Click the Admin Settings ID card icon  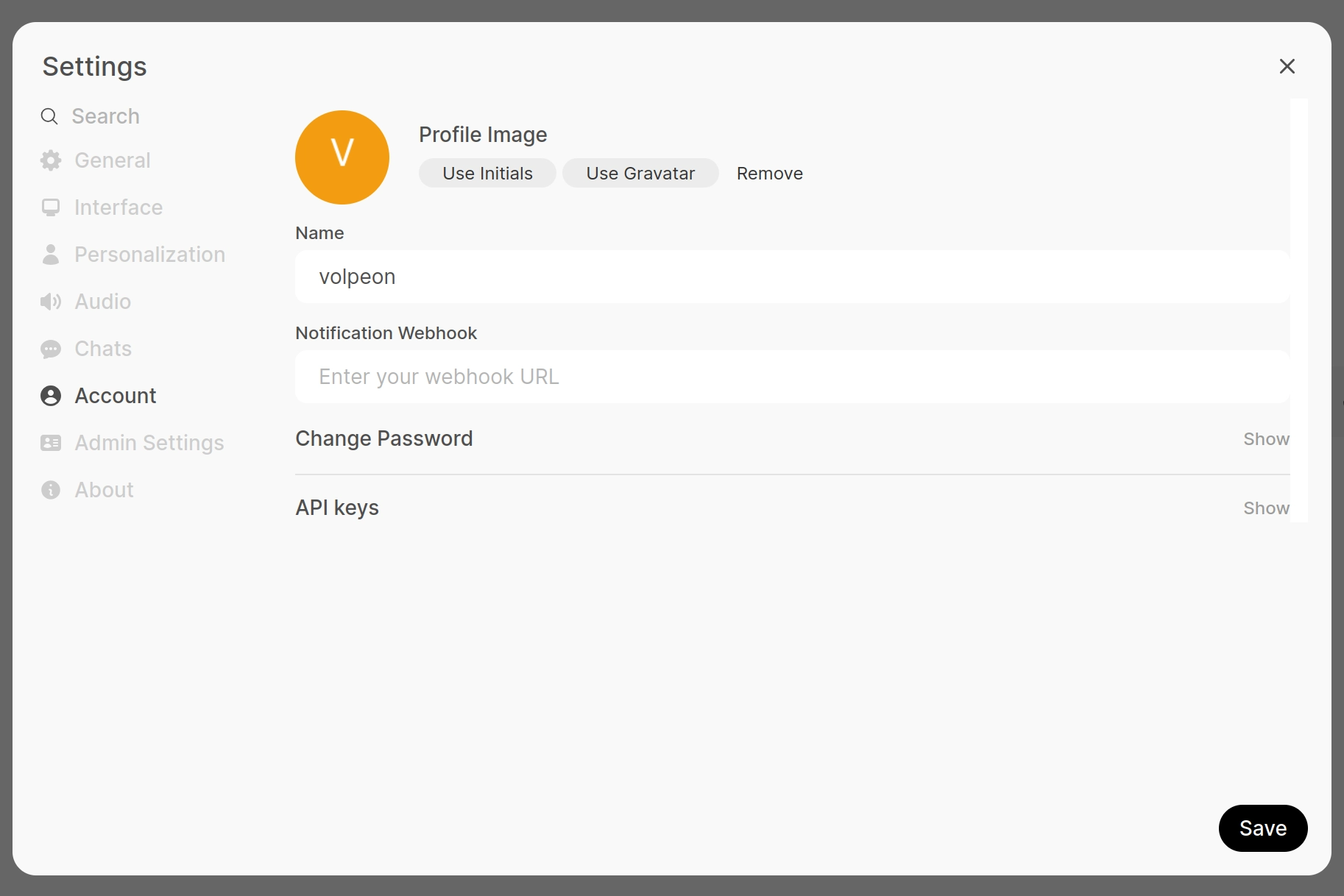(51, 443)
